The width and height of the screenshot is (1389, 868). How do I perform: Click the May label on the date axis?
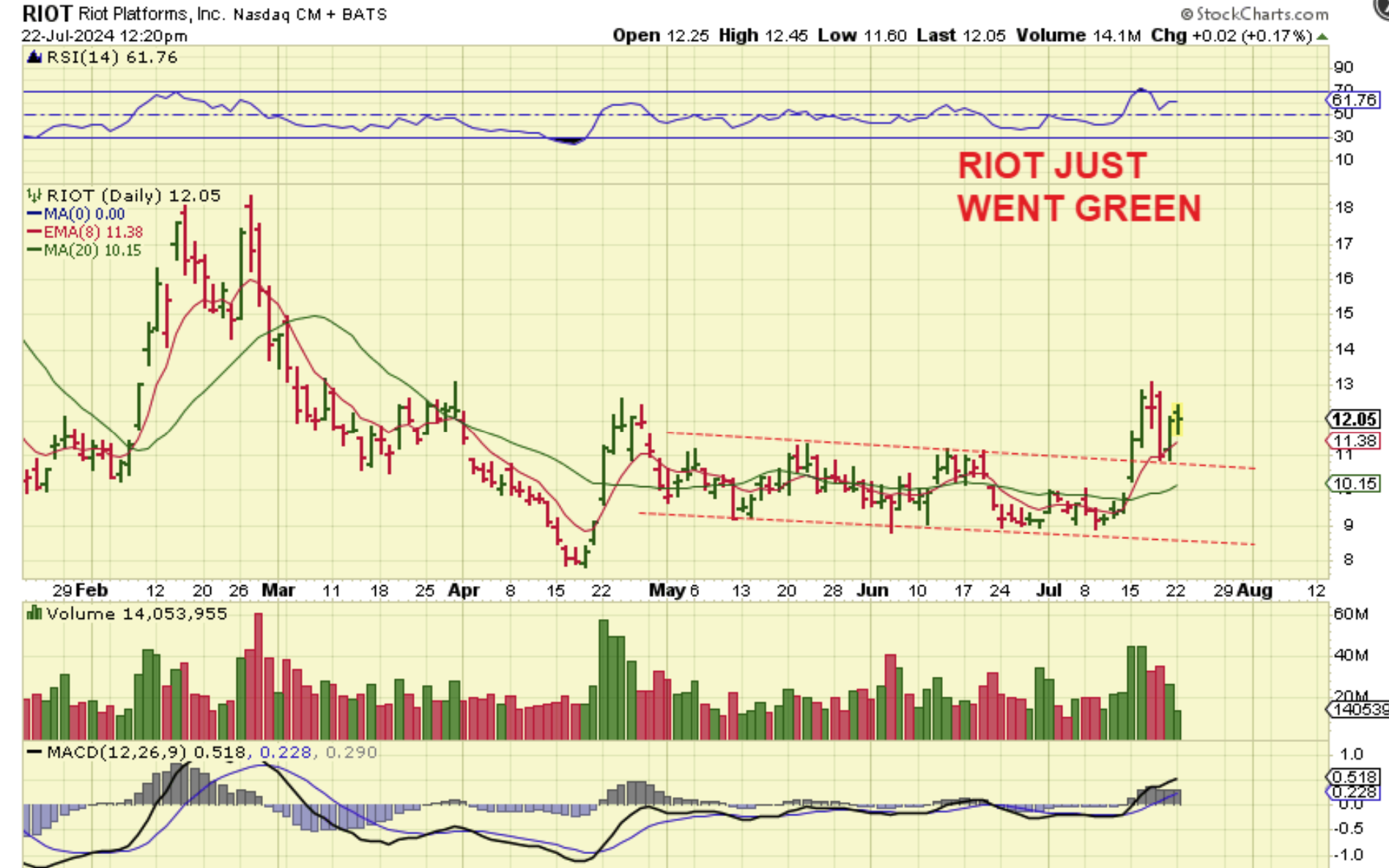(x=667, y=590)
